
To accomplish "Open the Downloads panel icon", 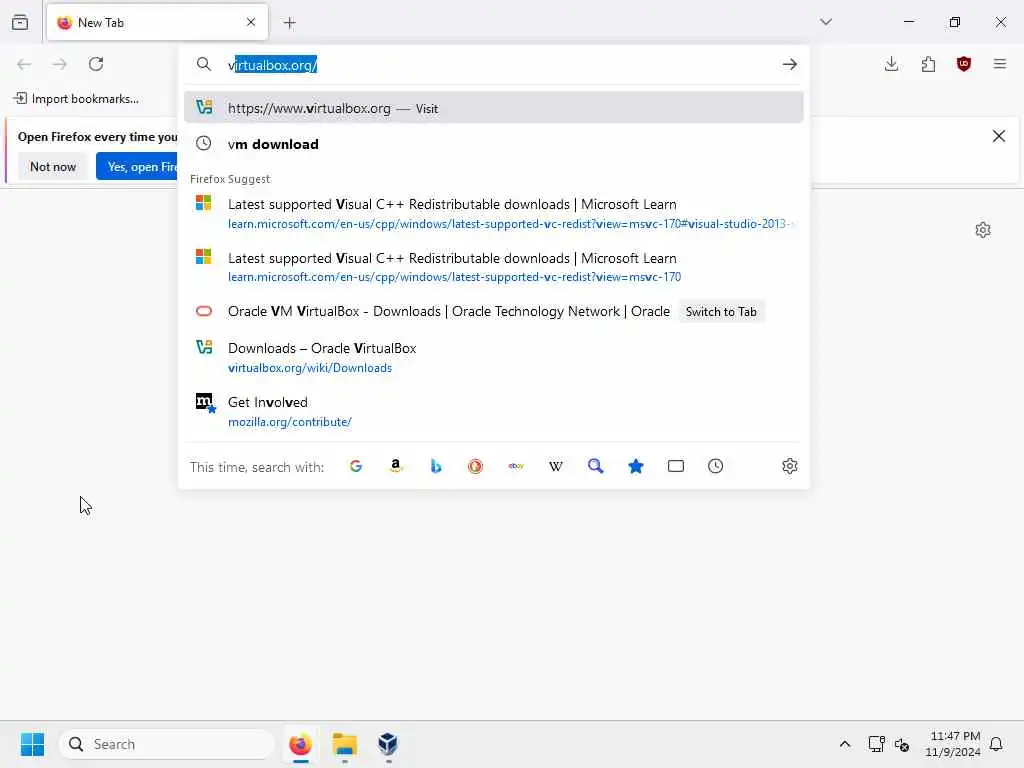I will coord(891,64).
